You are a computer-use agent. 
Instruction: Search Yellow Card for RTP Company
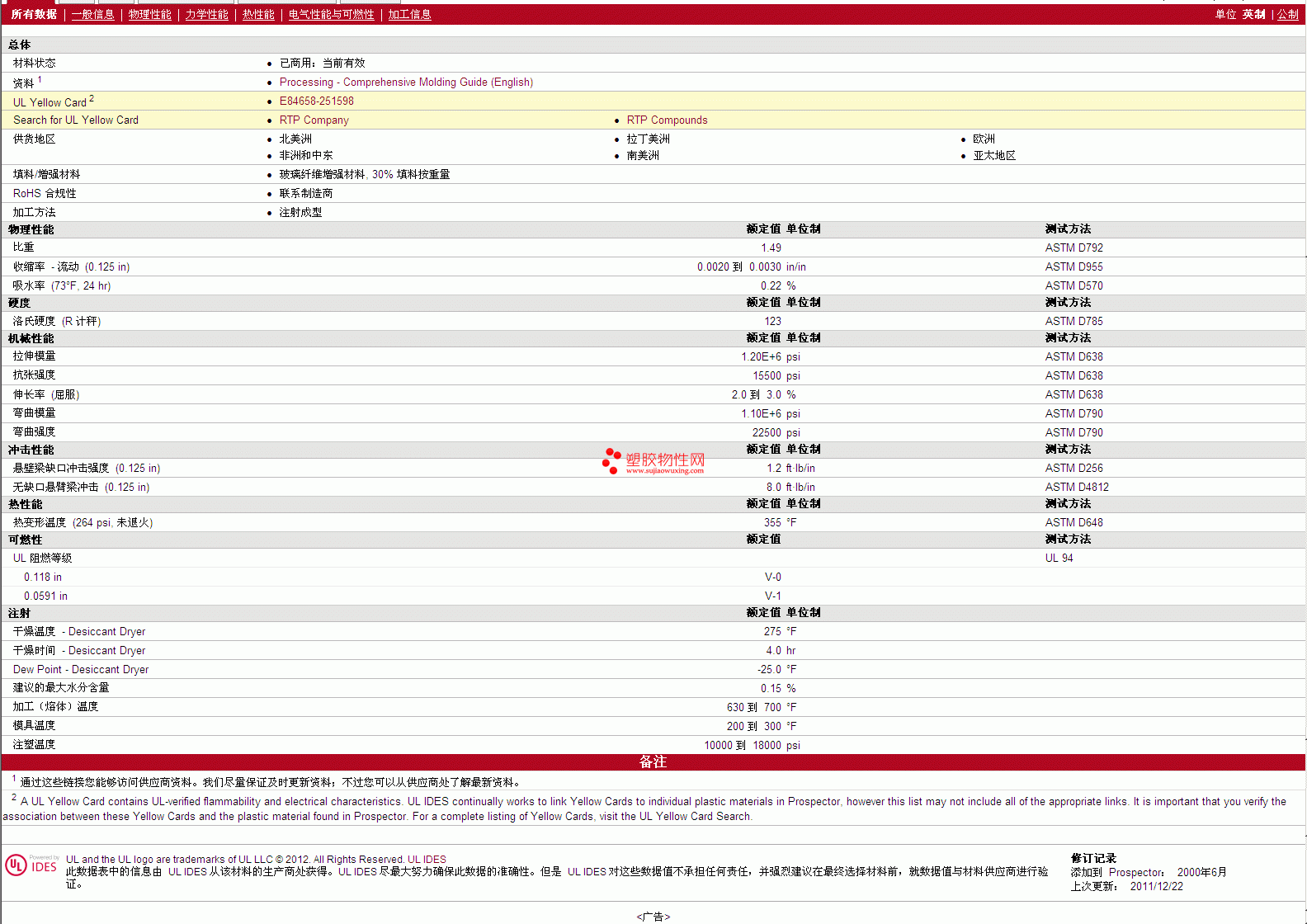[314, 120]
